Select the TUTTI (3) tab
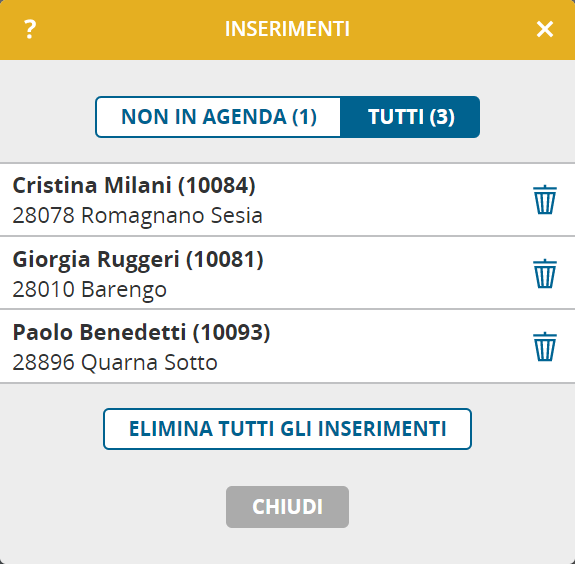Image resolution: width=575 pixels, height=564 pixels. 411,117
